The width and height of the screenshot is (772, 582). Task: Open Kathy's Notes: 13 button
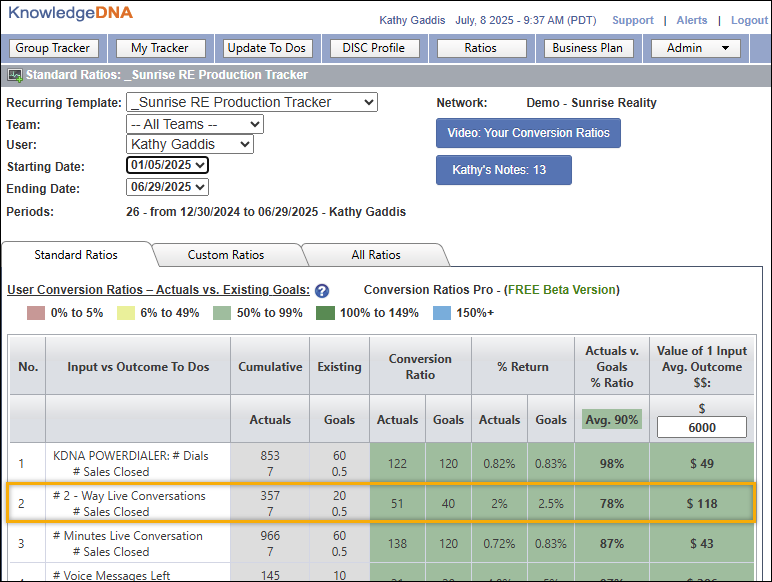[x=503, y=170]
